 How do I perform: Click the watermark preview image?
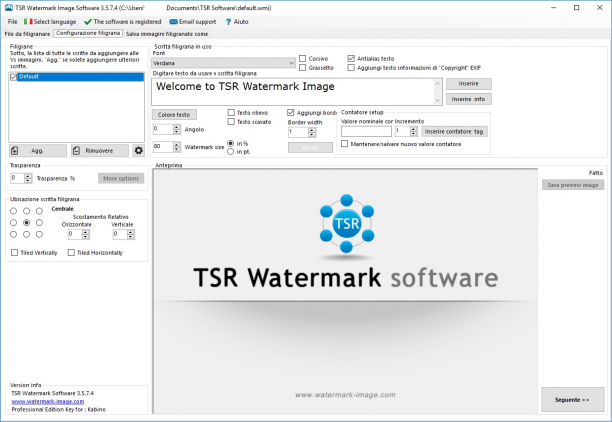point(345,291)
